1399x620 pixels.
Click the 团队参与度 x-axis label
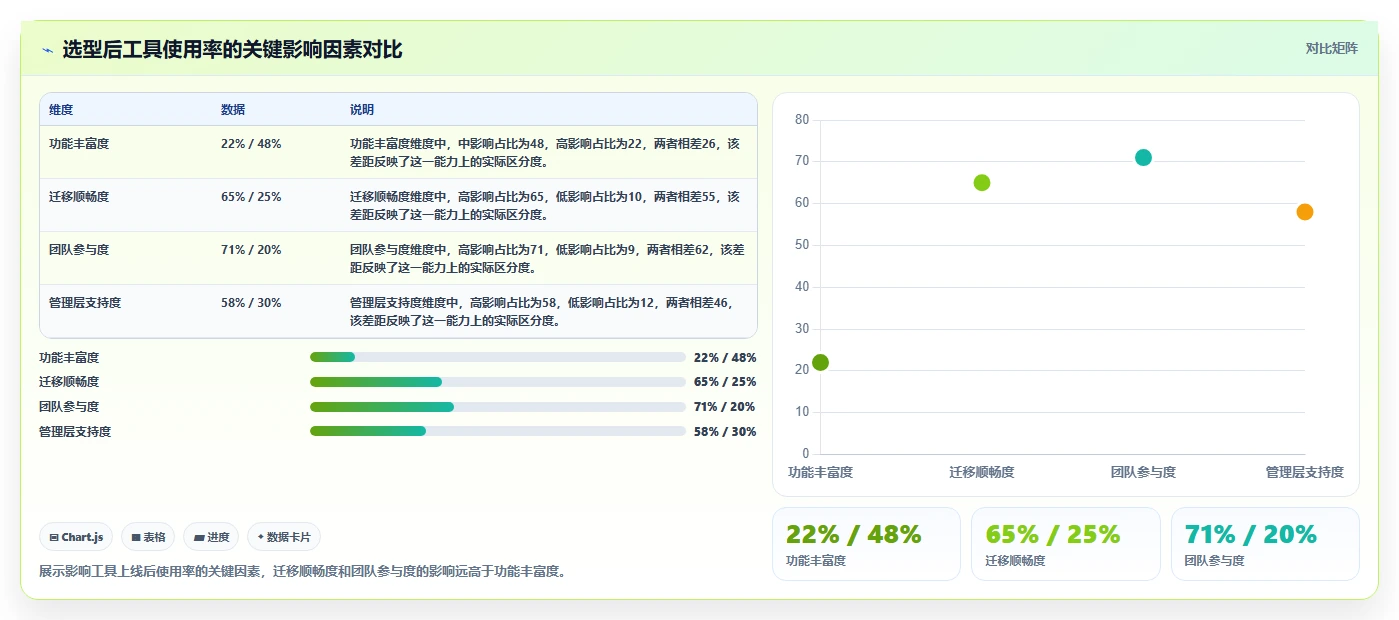[x=1143, y=472]
